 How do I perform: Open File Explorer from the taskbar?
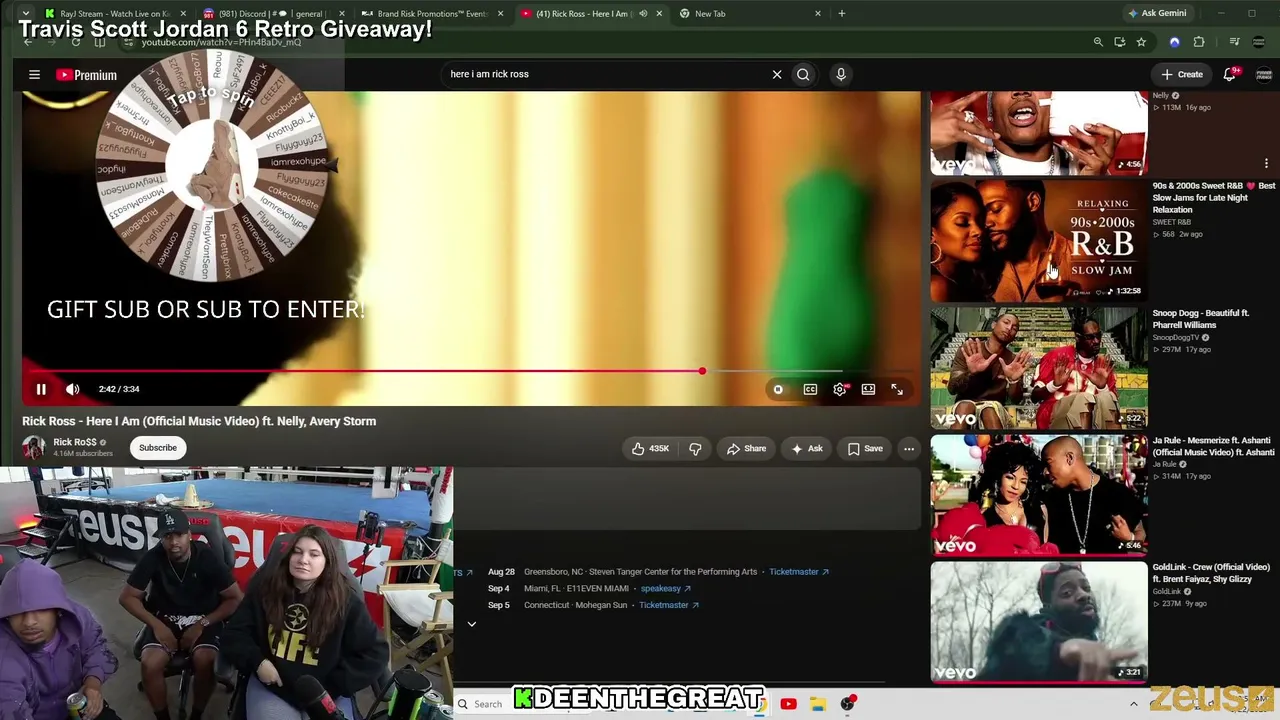click(x=817, y=704)
